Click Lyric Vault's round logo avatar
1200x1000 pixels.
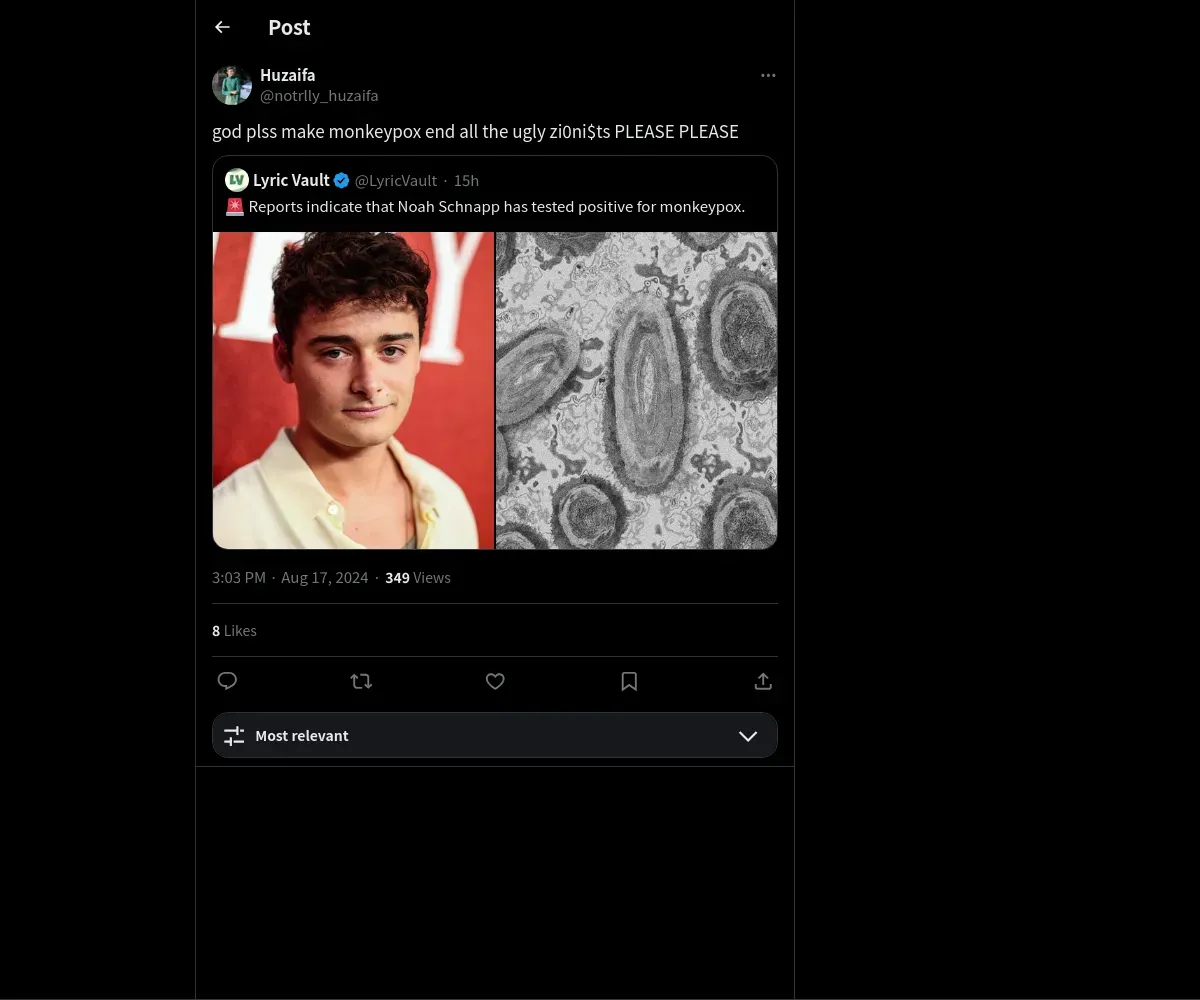click(x=237, y=180)
